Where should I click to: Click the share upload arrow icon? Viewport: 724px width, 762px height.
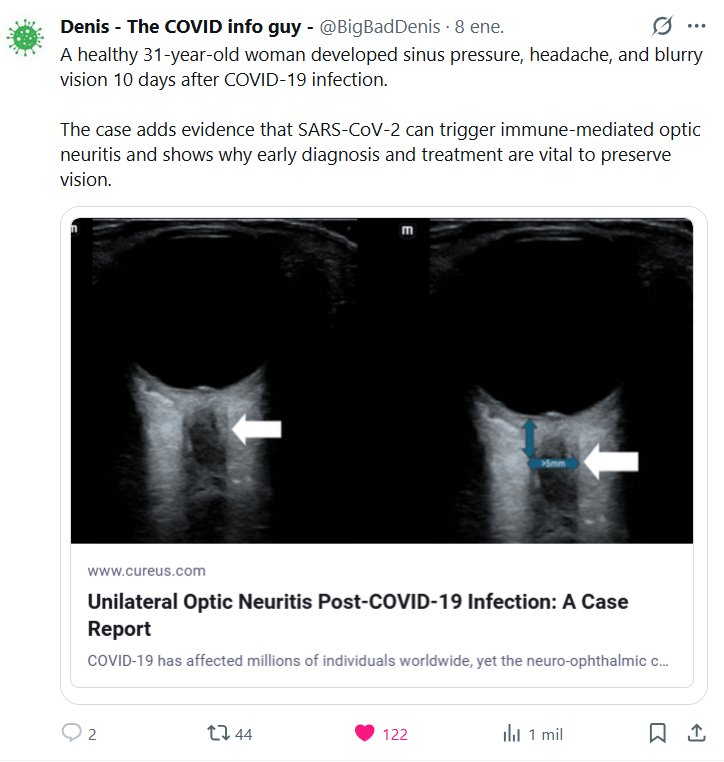696,733
